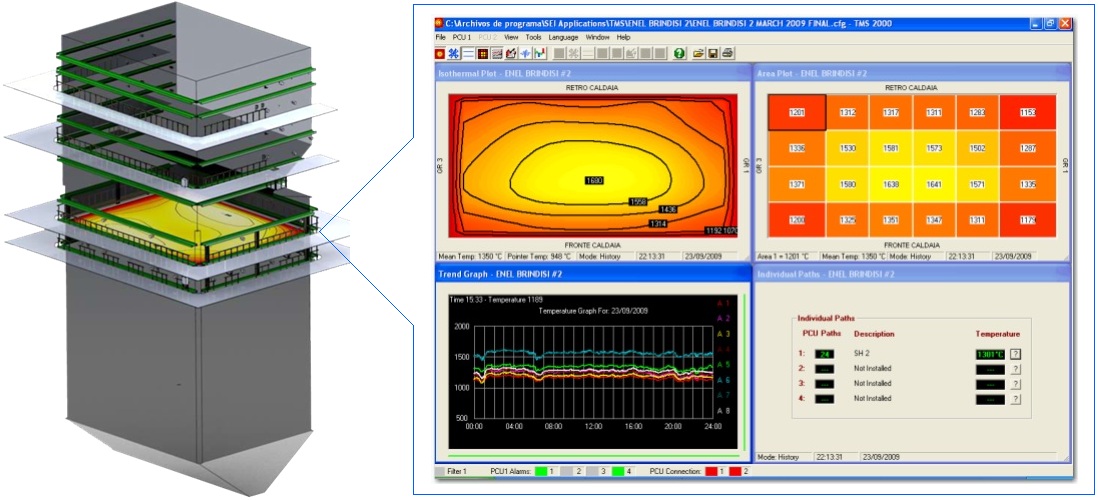1098x500 pixels.
Task: Click the green question mark help icon
Action: click(679, 52)
